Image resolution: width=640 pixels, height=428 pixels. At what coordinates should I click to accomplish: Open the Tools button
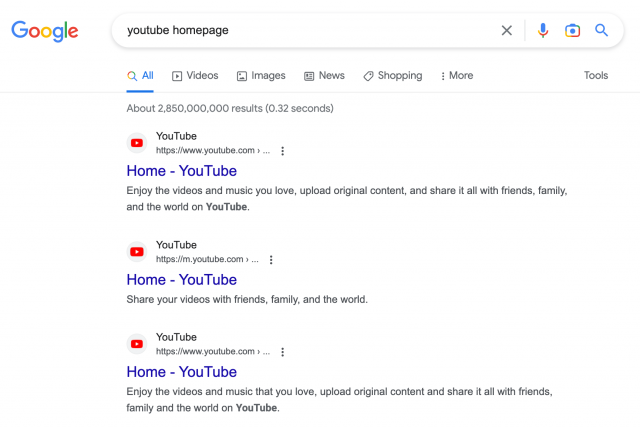[x=596, y=76]
